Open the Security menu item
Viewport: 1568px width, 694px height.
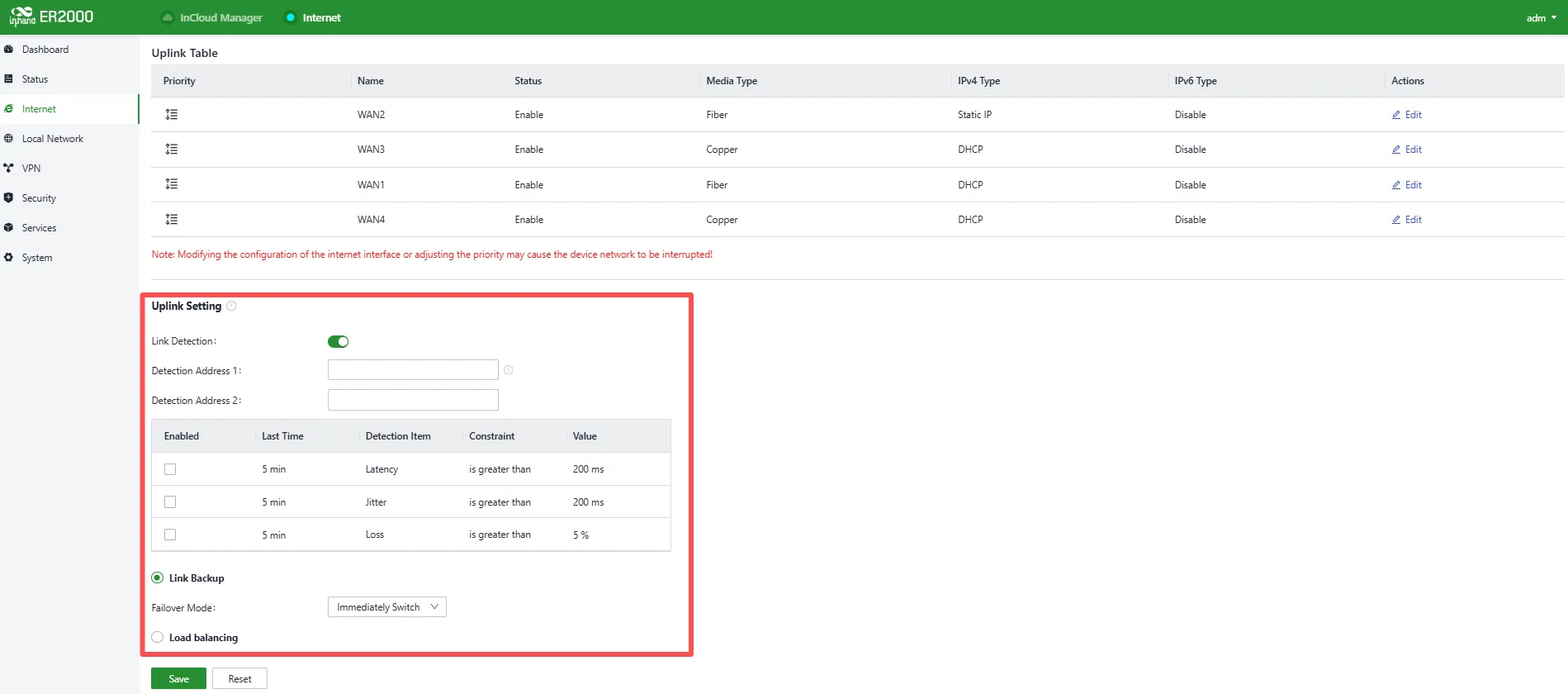tap(69, 198)
